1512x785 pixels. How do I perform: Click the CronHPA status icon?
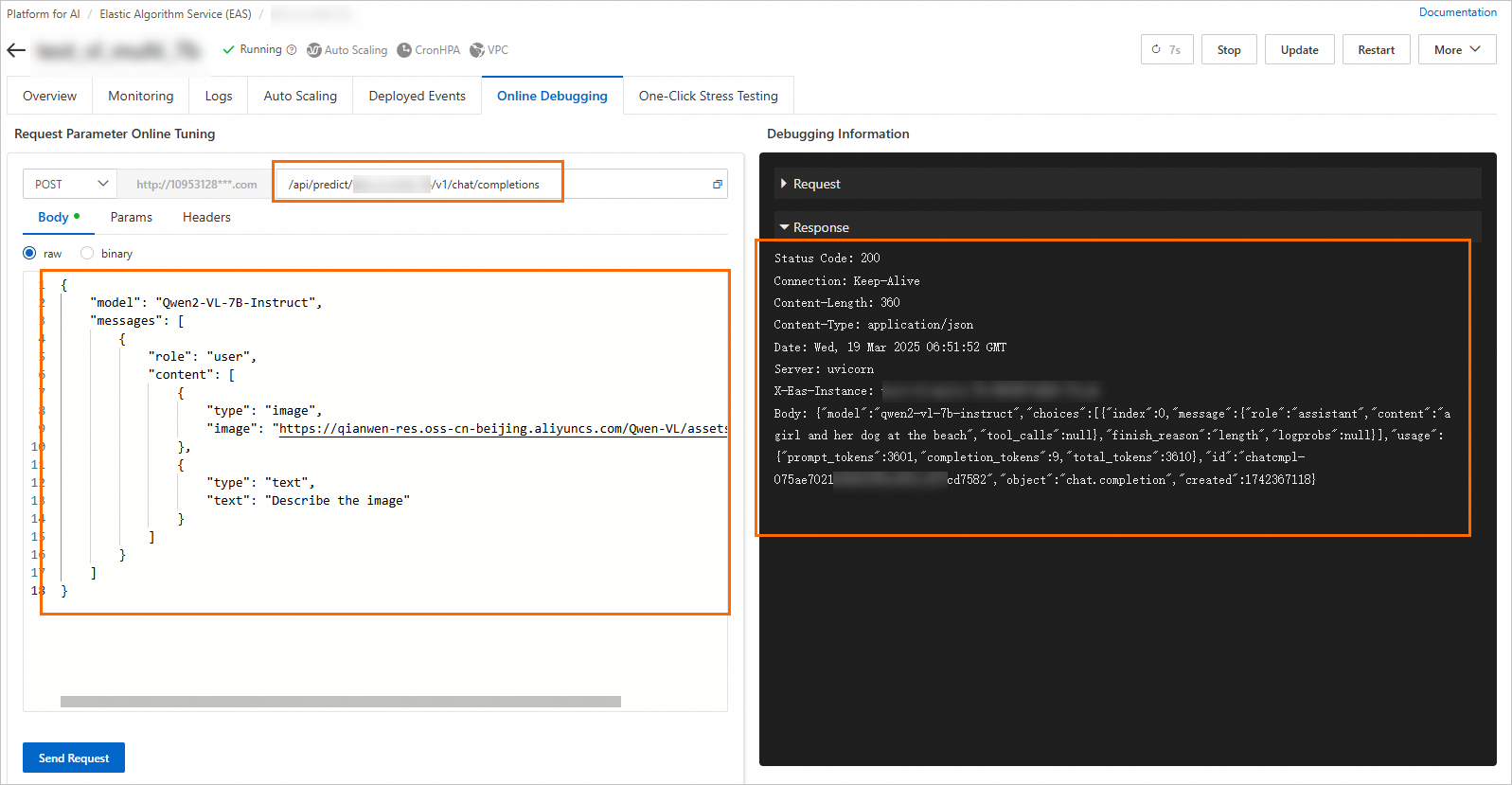click(x=404, y=50)
